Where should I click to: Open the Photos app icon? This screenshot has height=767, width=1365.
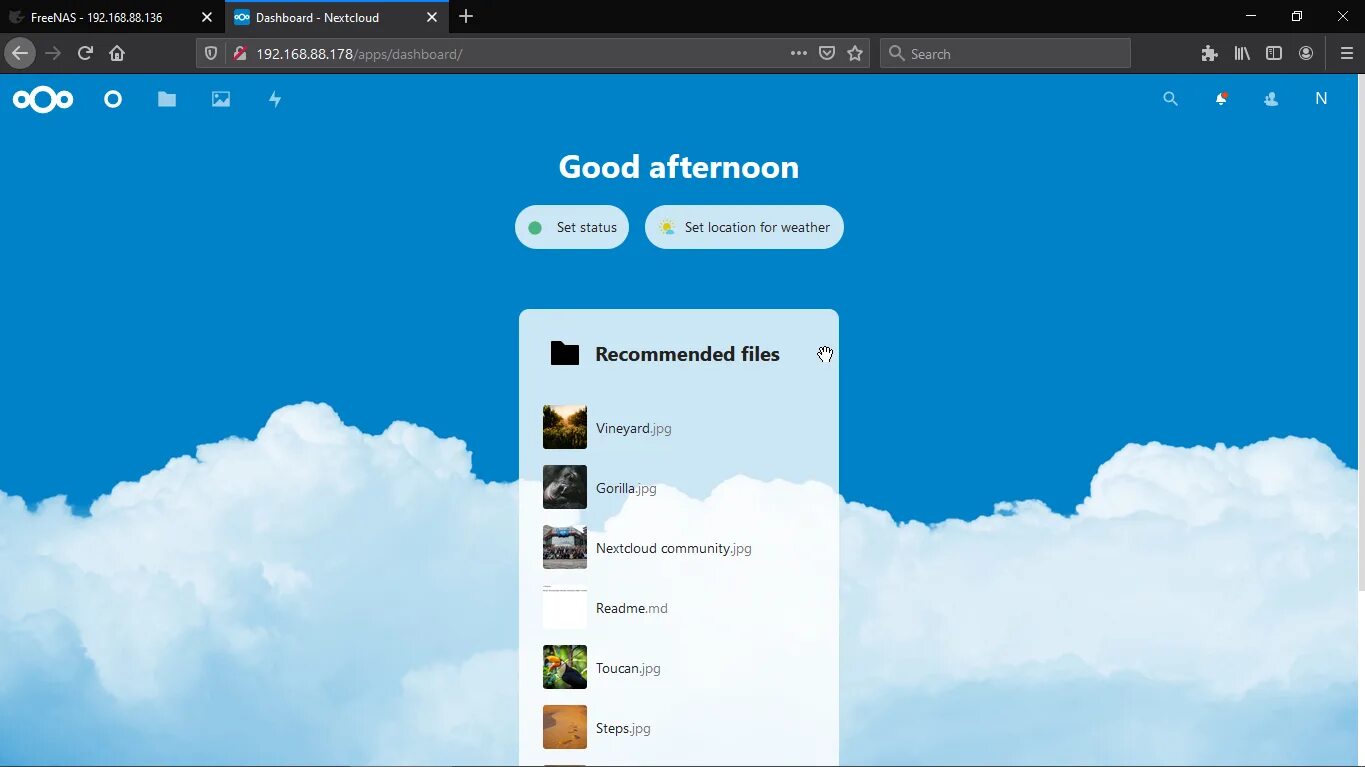point(221,99)
